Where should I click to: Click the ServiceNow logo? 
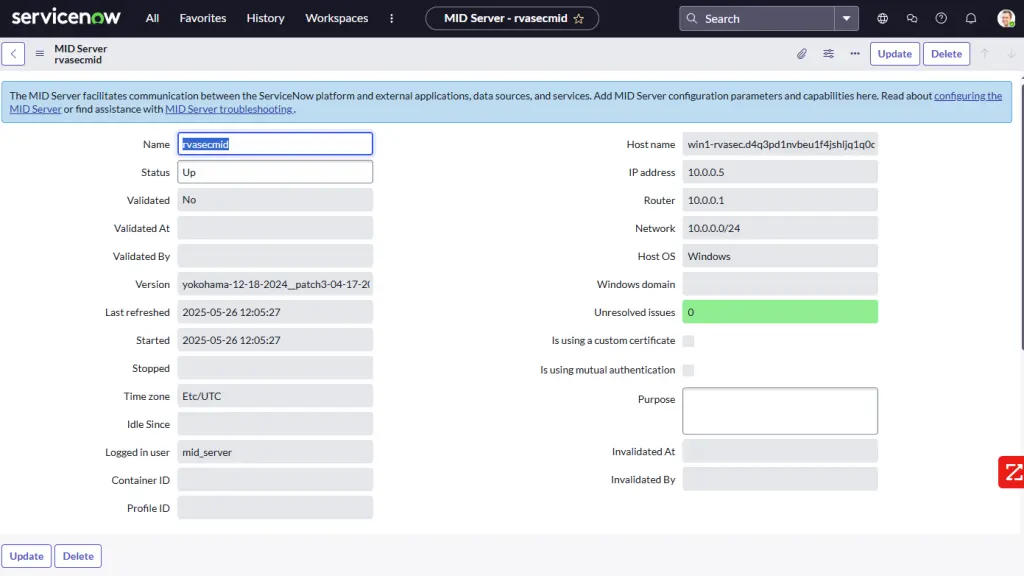[x=66, y=17]
